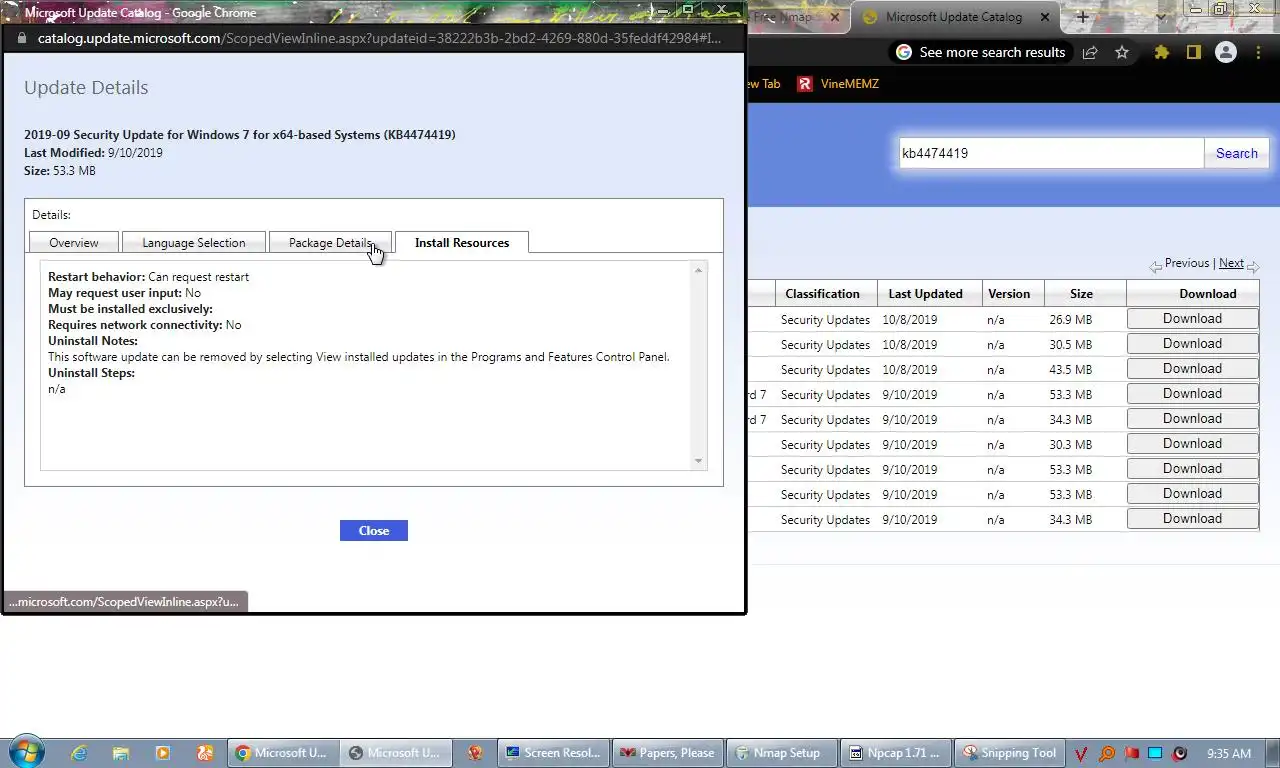Click into the kb4474419 search field

tap(1050, 153)
